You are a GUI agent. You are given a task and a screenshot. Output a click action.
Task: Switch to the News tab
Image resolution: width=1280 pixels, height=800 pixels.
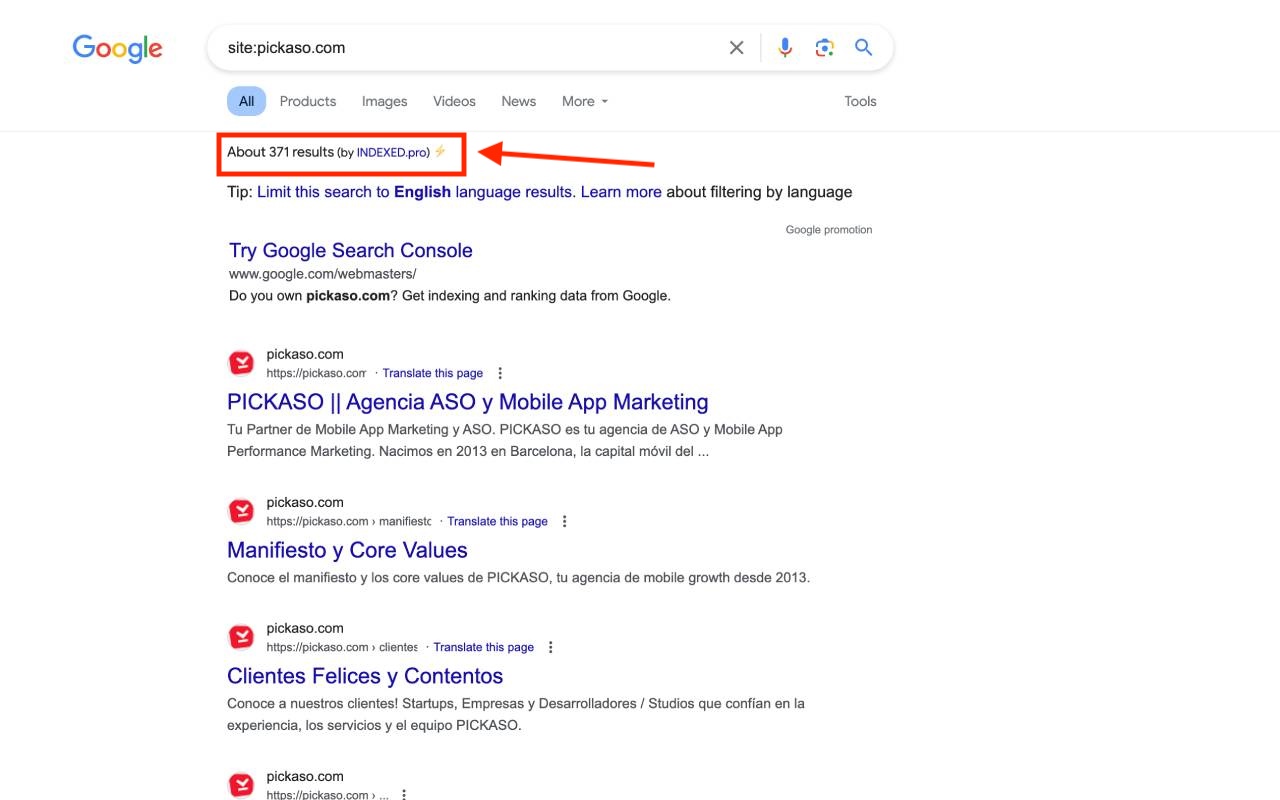tap(518, 101)
